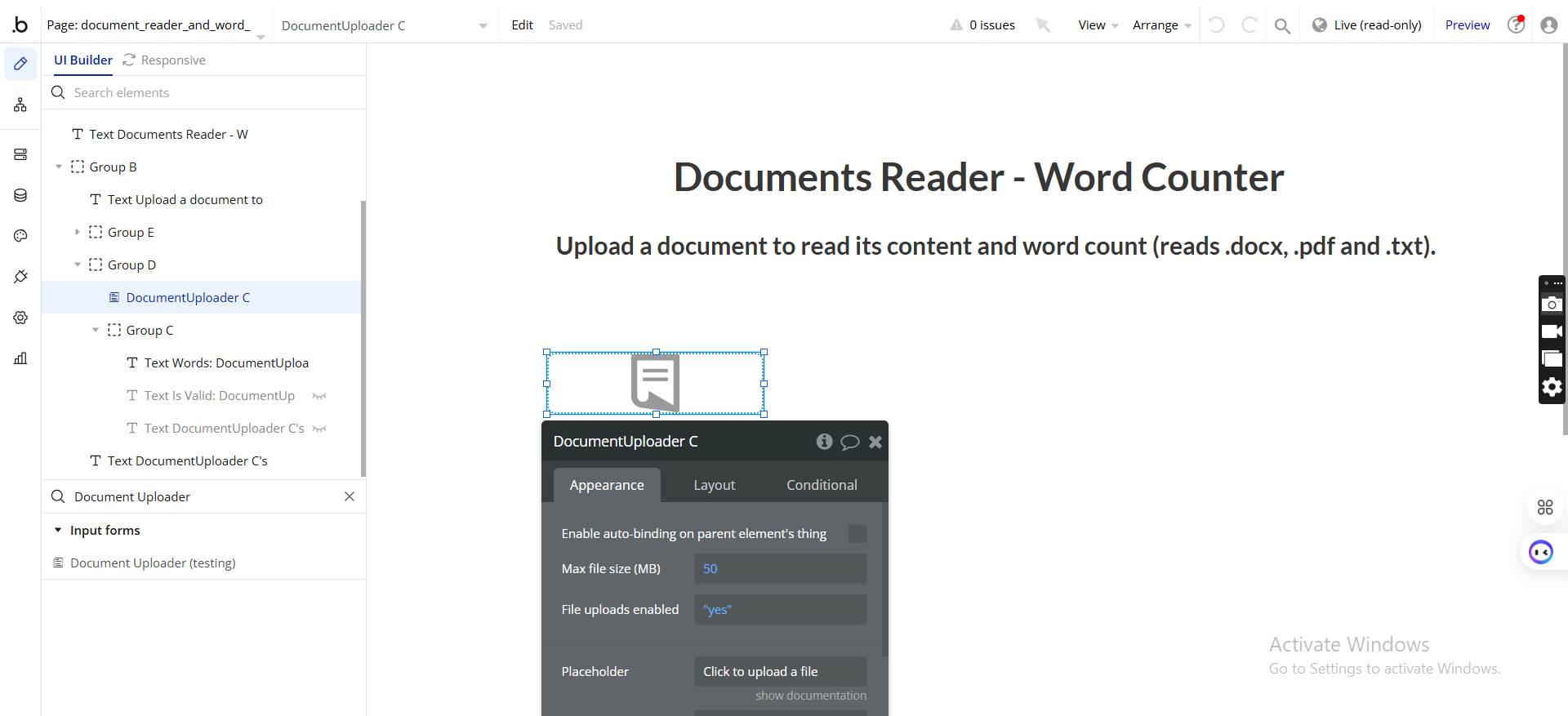Open the comment bubble in property editor
This screenshot has width=1568, height=716.
click(849, 442)
